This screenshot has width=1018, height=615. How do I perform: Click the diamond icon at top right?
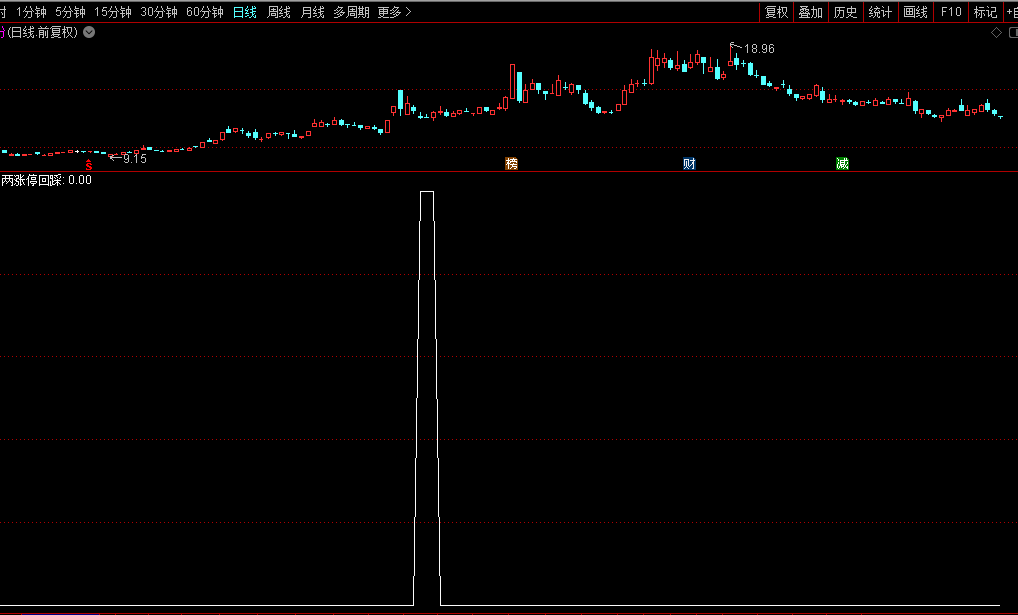pyautogui.click(x=996, y=33)
